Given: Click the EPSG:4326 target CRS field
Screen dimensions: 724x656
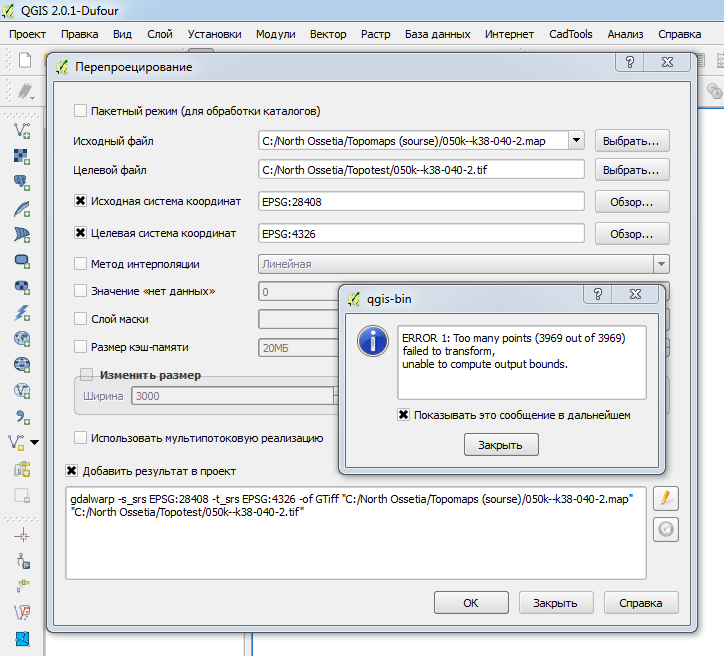Looking at the screenshot, I should pos(421,233).
